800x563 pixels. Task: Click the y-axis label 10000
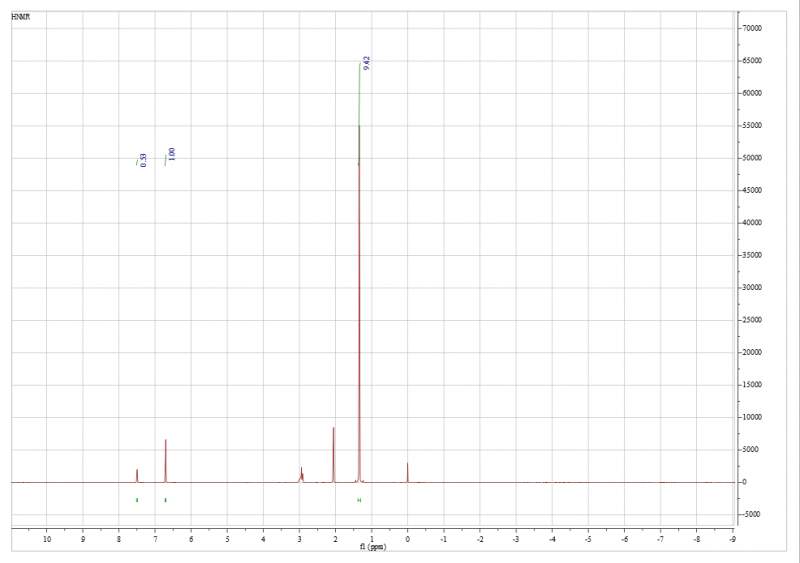tap(753, 418)
